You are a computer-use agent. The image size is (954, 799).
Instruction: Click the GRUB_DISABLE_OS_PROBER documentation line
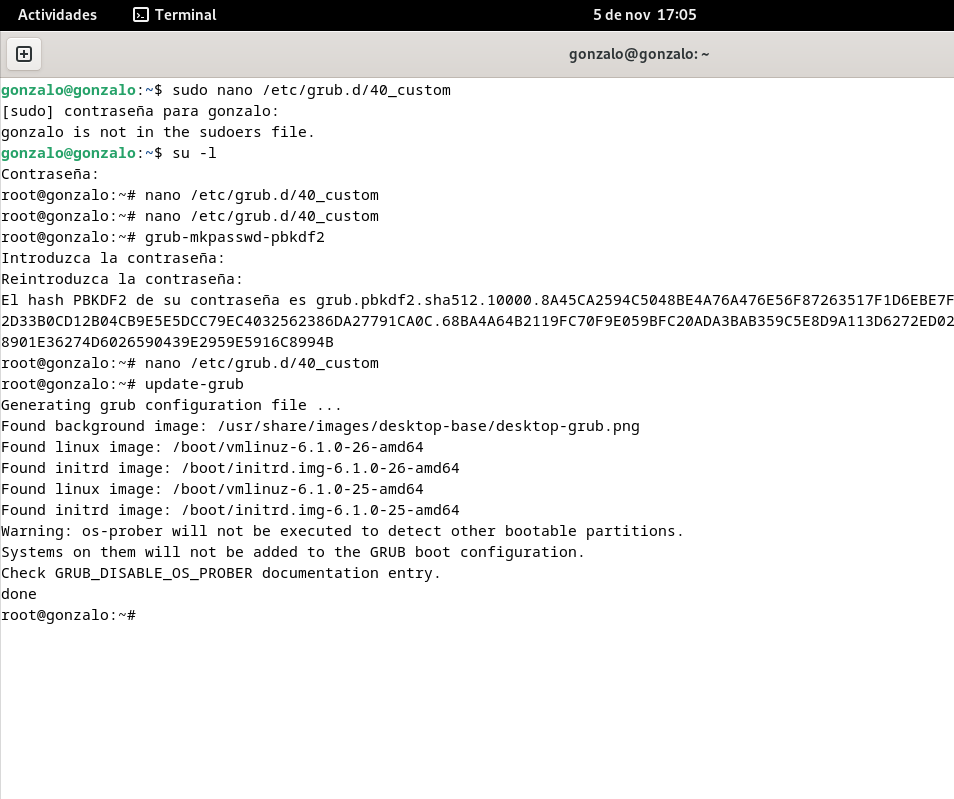[218, 573]
